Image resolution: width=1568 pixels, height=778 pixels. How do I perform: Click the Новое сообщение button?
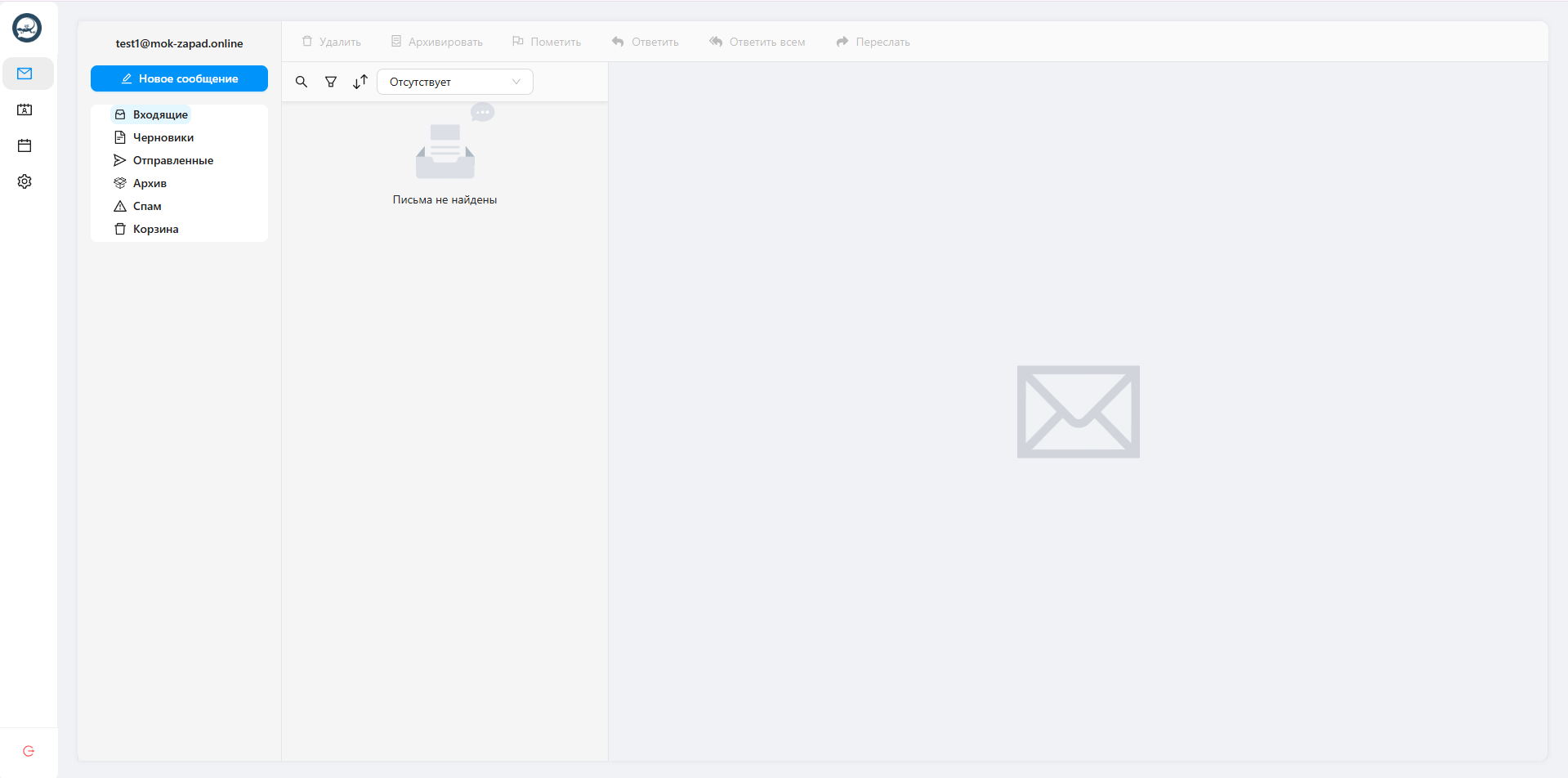pyautogui.click(x=179, y=78)
